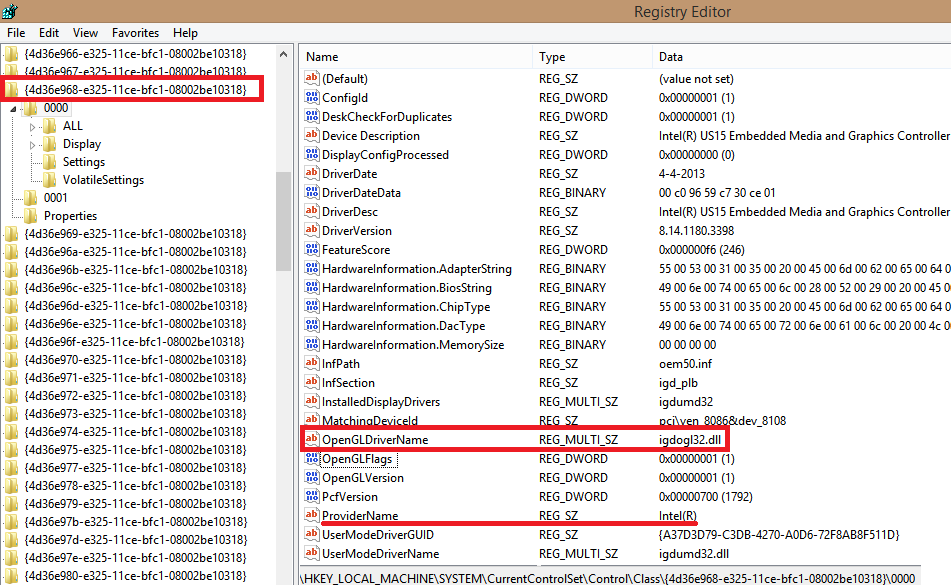The width and height of the screenshot is (951, 585).
Task: Click the OpenGLDriverName value icon
Action: pos(312,439)
